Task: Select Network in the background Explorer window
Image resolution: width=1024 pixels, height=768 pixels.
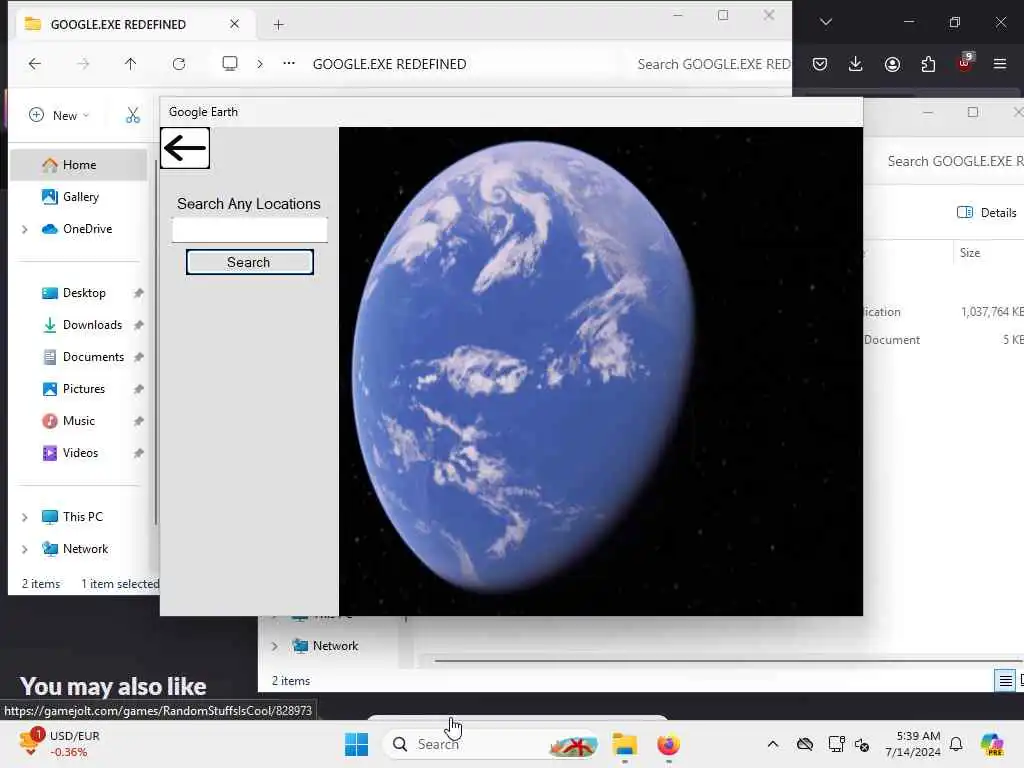Action: (335, 645)
